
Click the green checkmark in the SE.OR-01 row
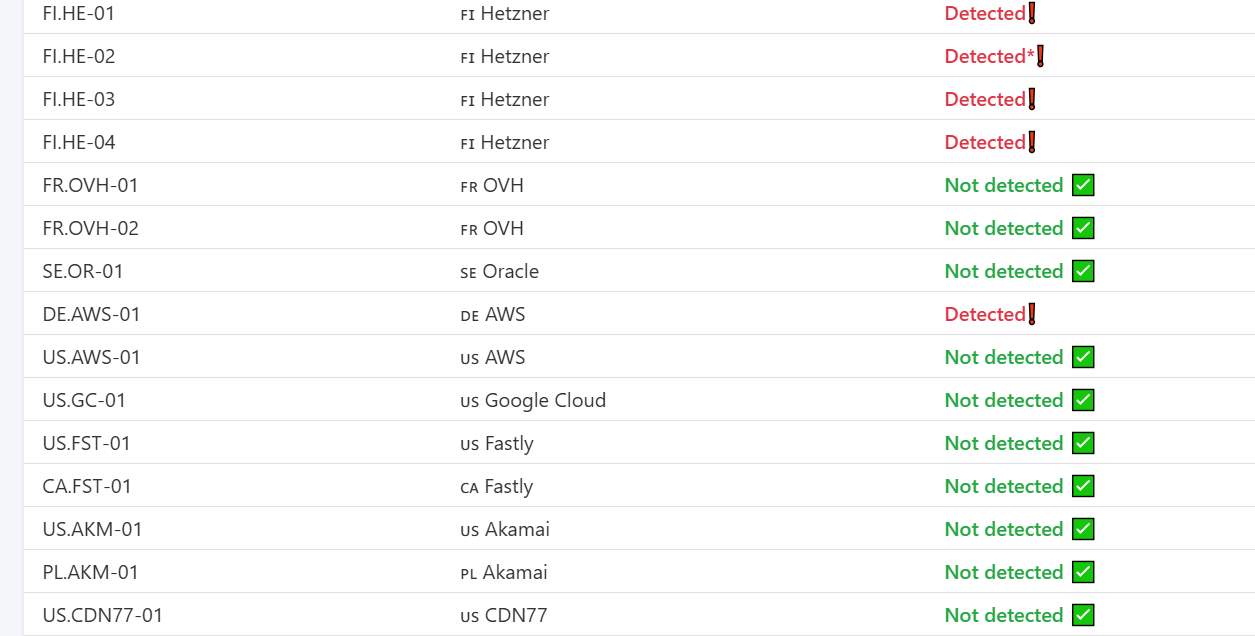[x=1083, y=271]
